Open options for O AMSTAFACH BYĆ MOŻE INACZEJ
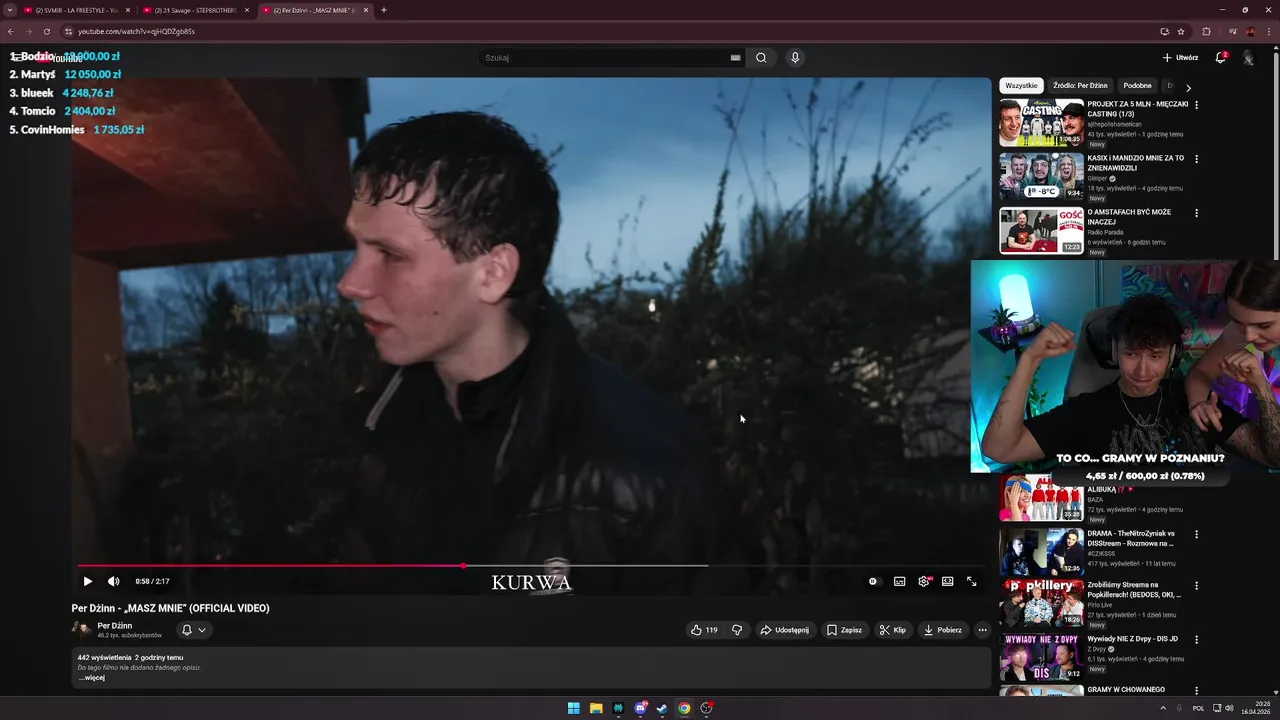This screenshot has width=1280, height=720. (x=1196, y=213)
